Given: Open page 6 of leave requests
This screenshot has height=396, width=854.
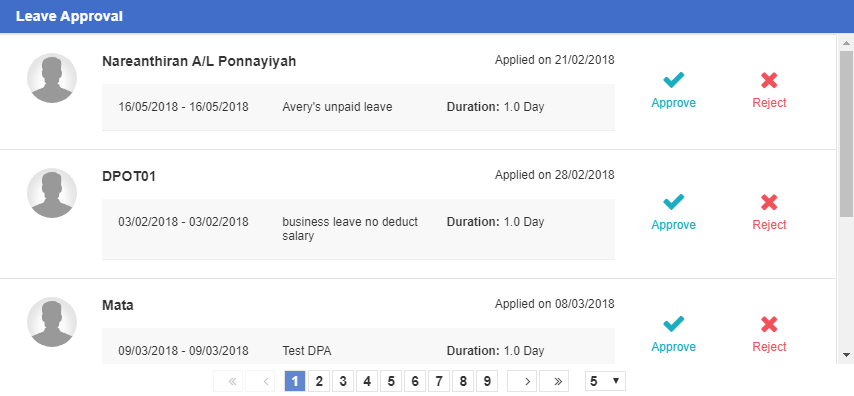Looking at the screenshot, I should (x=414, y=381).
